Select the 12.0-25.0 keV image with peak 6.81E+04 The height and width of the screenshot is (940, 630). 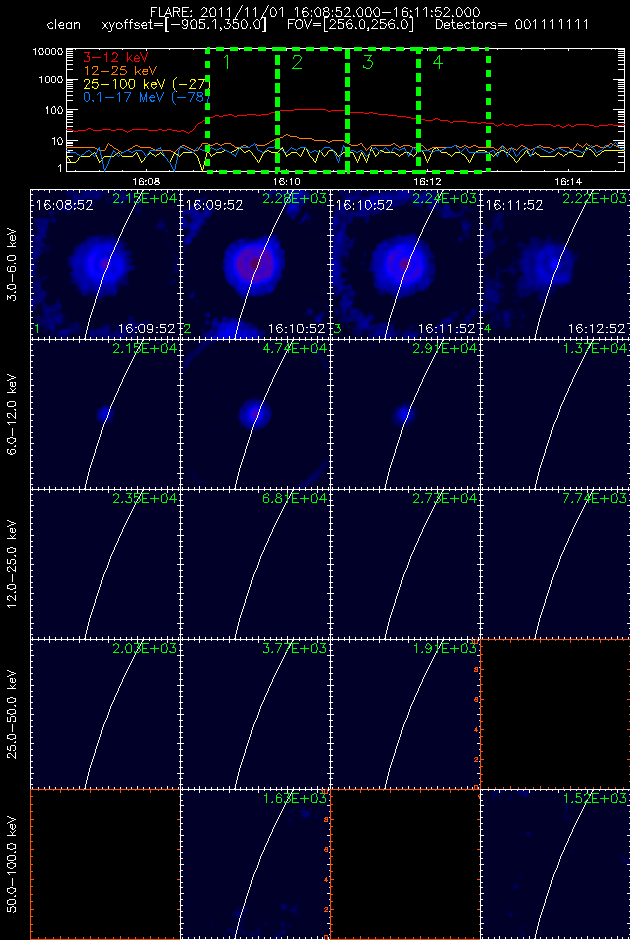coord(255,564)
